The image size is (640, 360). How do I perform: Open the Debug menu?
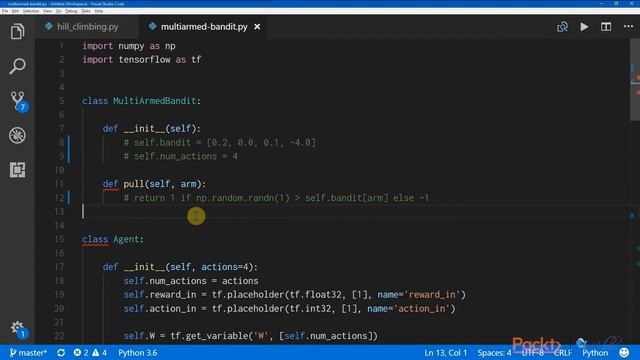coord(71,11)
